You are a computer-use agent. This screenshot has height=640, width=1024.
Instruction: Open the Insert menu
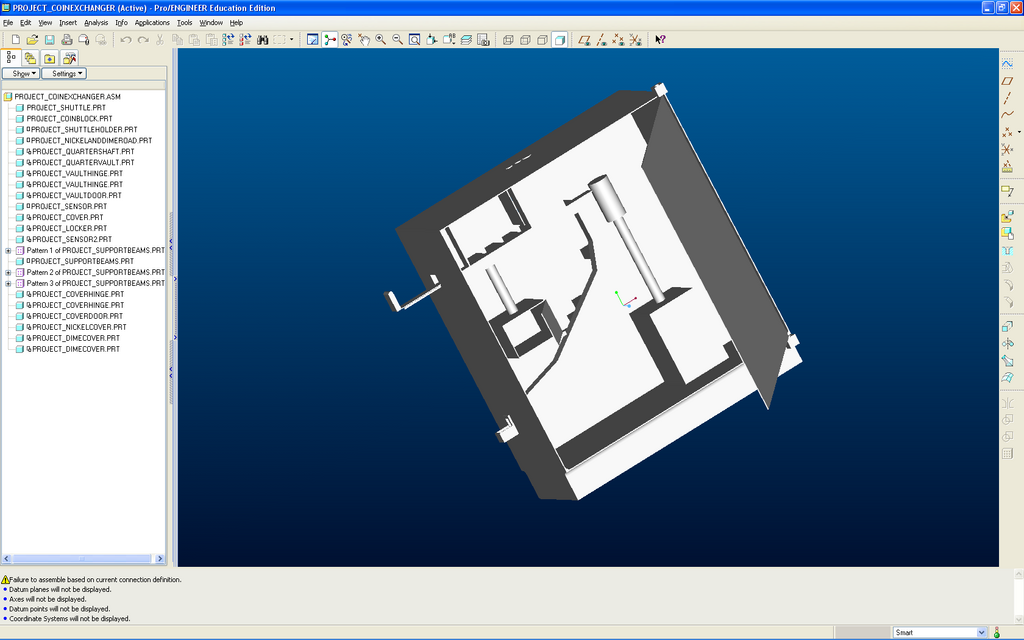point(68,23)
